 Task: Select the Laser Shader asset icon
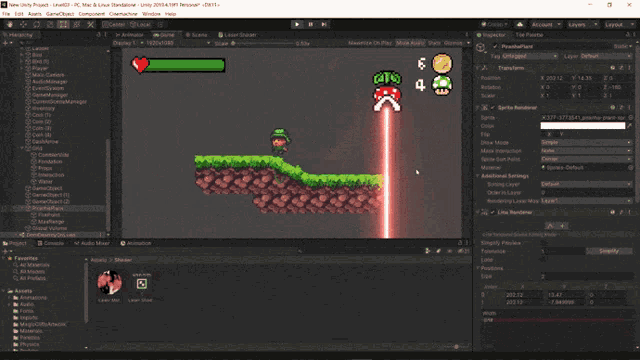pyautogui.click(x=141, y=283)
